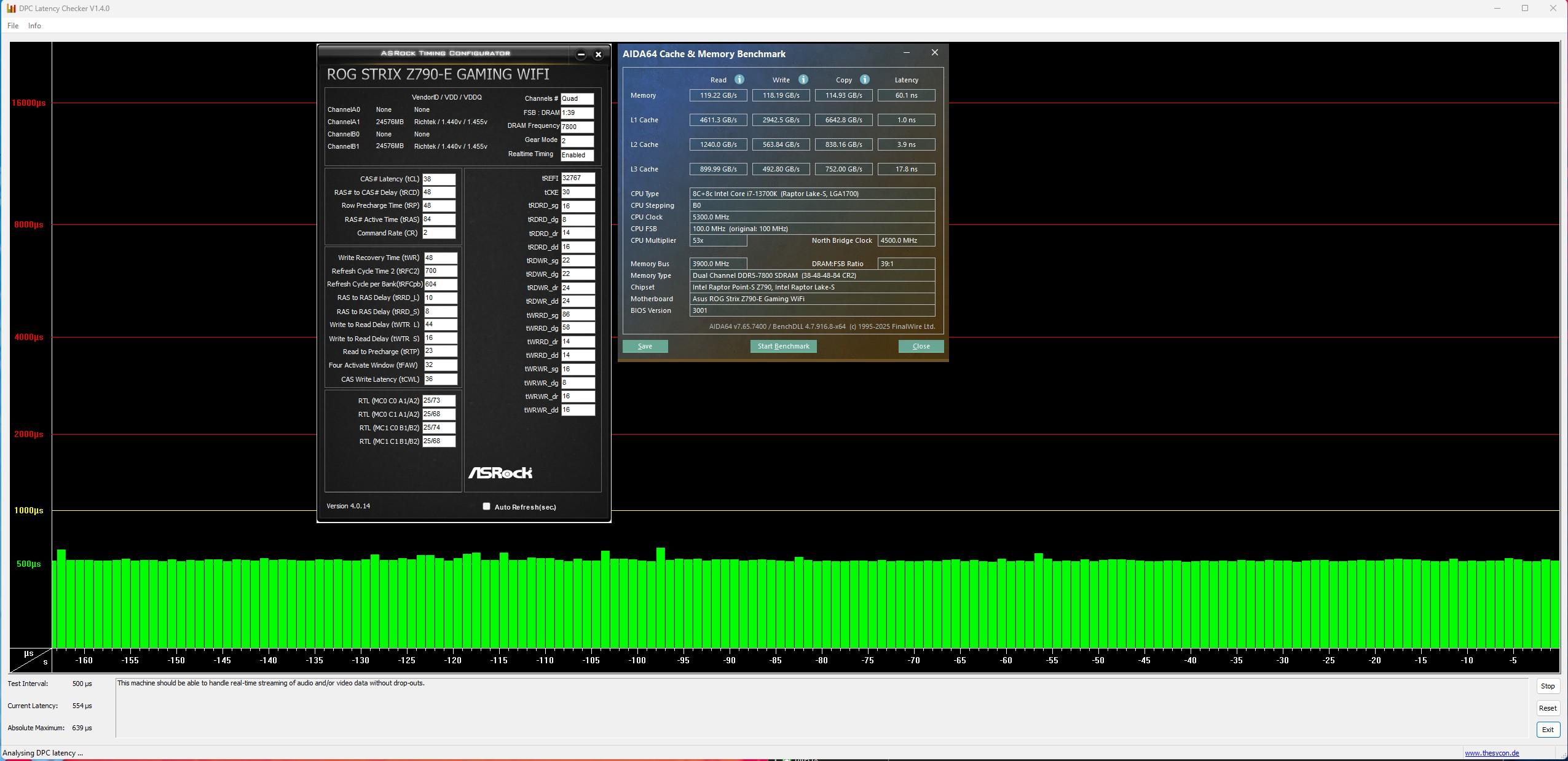This screenshot has height=761, width=1568.
Task: Click the Write info icon in AIDA64
Action: coord(803,80)
